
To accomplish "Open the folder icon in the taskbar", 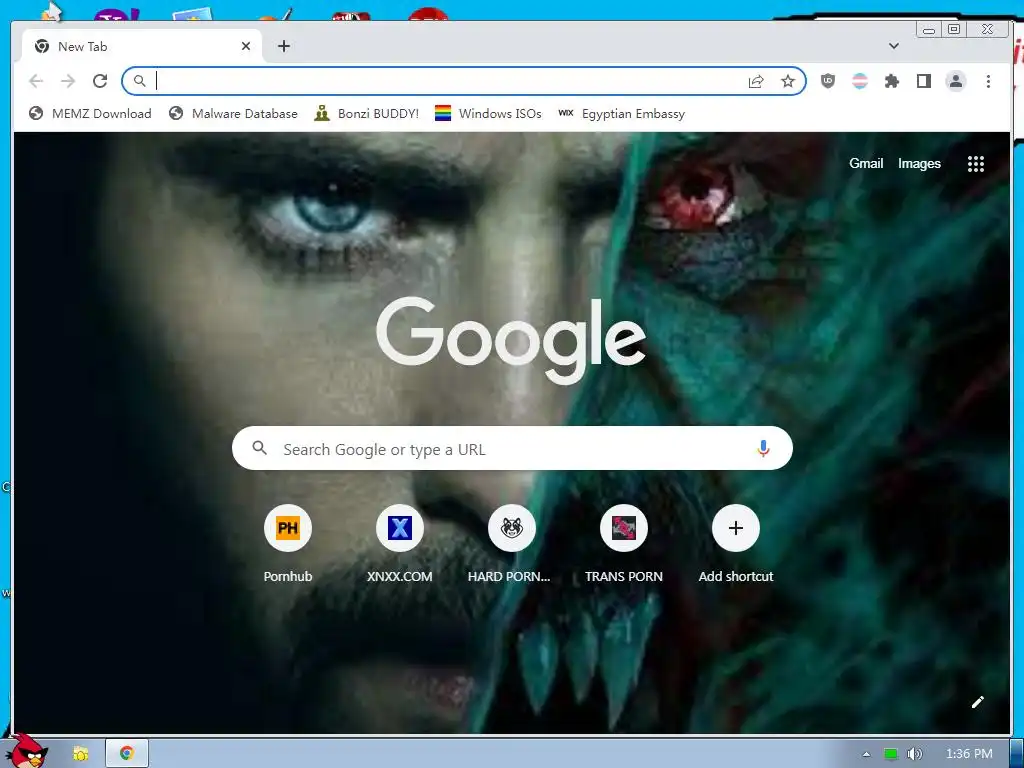I will click(80, 754).
